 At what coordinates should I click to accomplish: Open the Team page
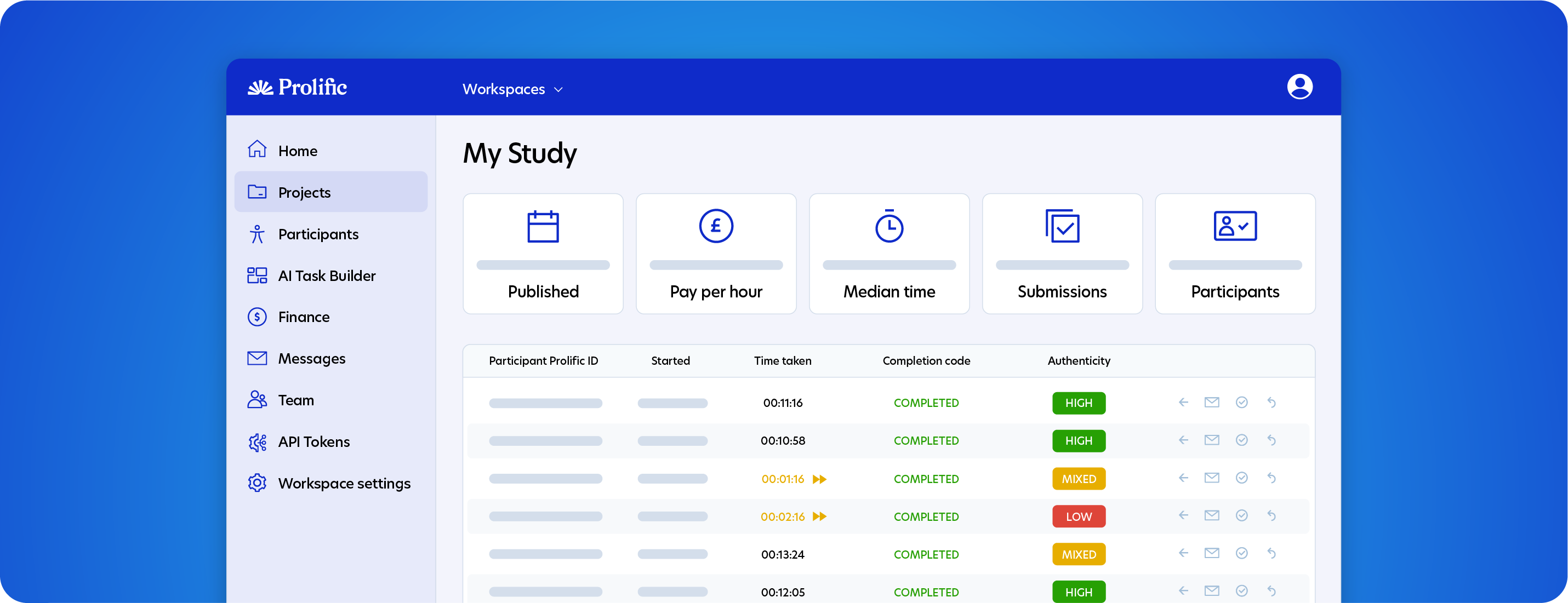coord(296,400)
